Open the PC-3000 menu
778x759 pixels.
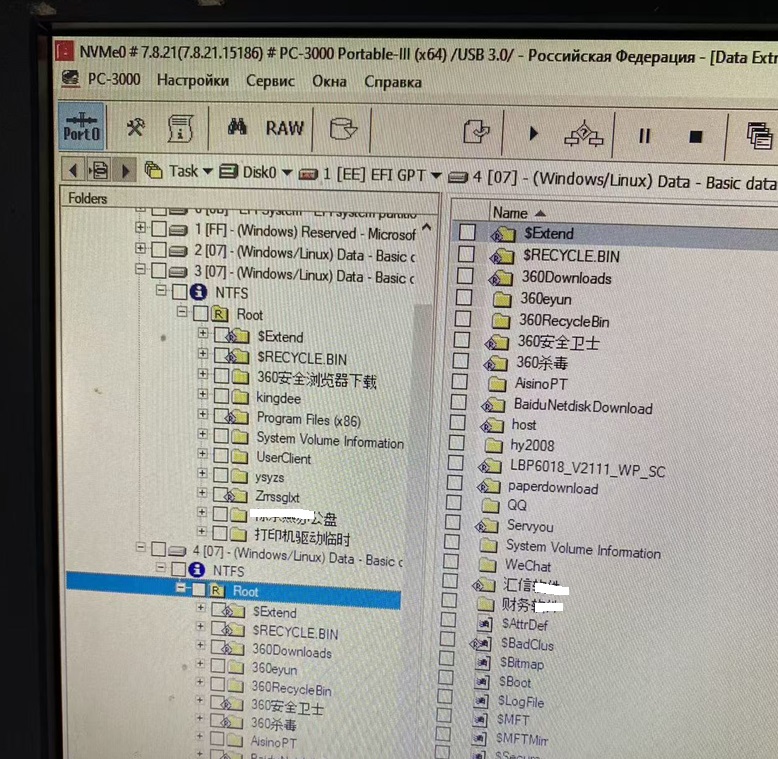click(x=114, y=79)
